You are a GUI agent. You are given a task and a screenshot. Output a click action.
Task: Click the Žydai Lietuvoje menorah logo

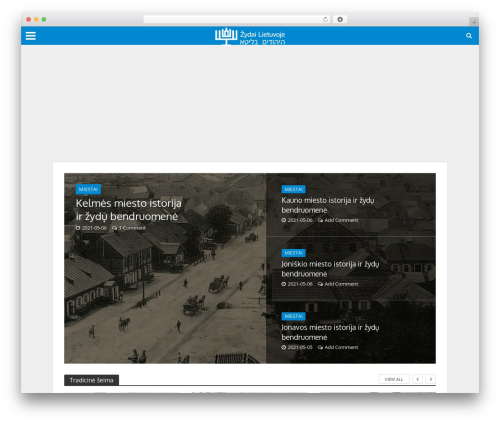point(250,36)
